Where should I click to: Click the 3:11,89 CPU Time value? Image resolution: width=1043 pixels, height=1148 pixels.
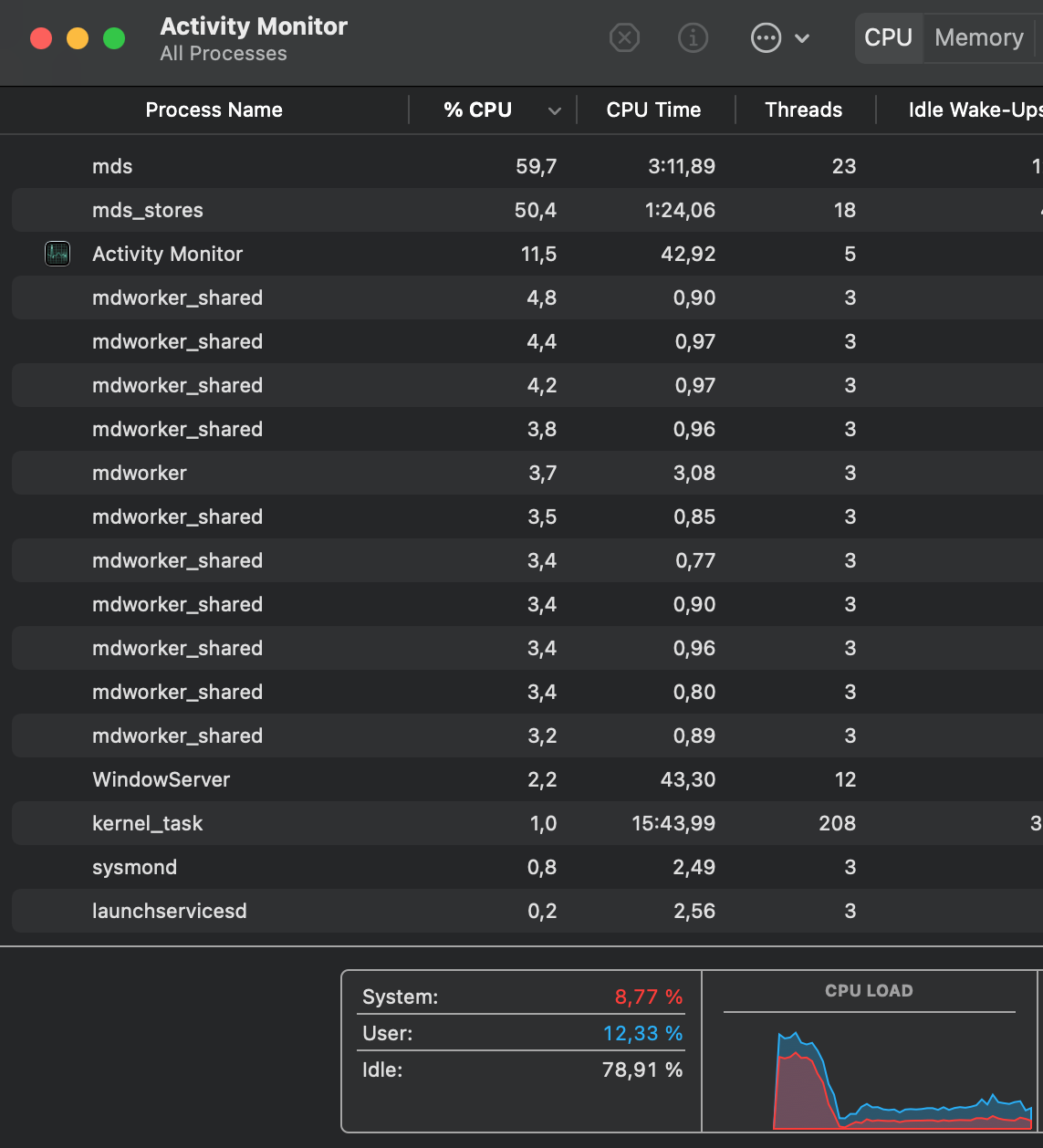tap(682, 166)
